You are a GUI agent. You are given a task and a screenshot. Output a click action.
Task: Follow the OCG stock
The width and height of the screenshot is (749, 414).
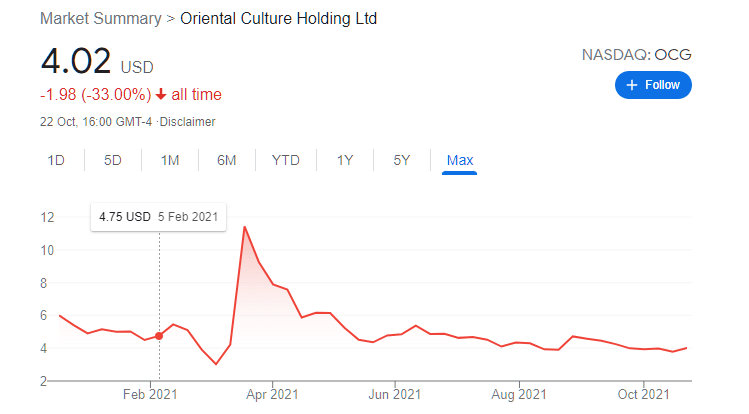[653, 85]
